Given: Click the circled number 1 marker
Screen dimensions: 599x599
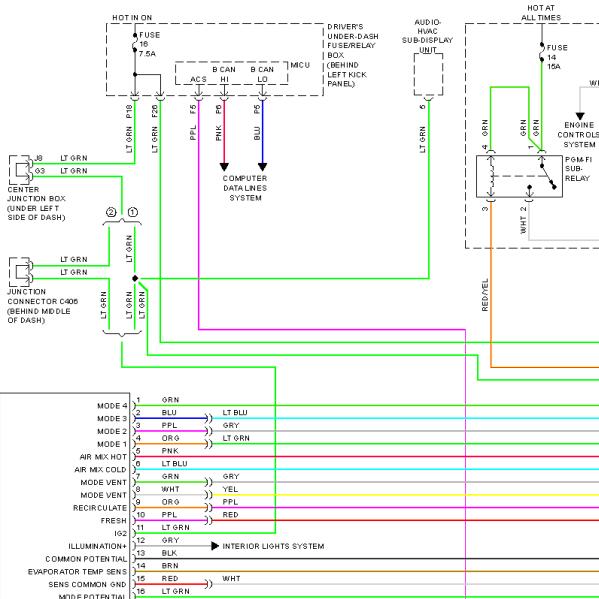Looking at the screenshot, I should click(133, 212).
